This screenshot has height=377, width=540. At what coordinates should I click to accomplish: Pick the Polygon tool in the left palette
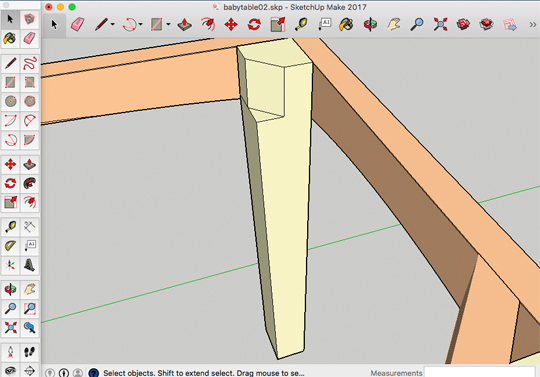(30, 102)
